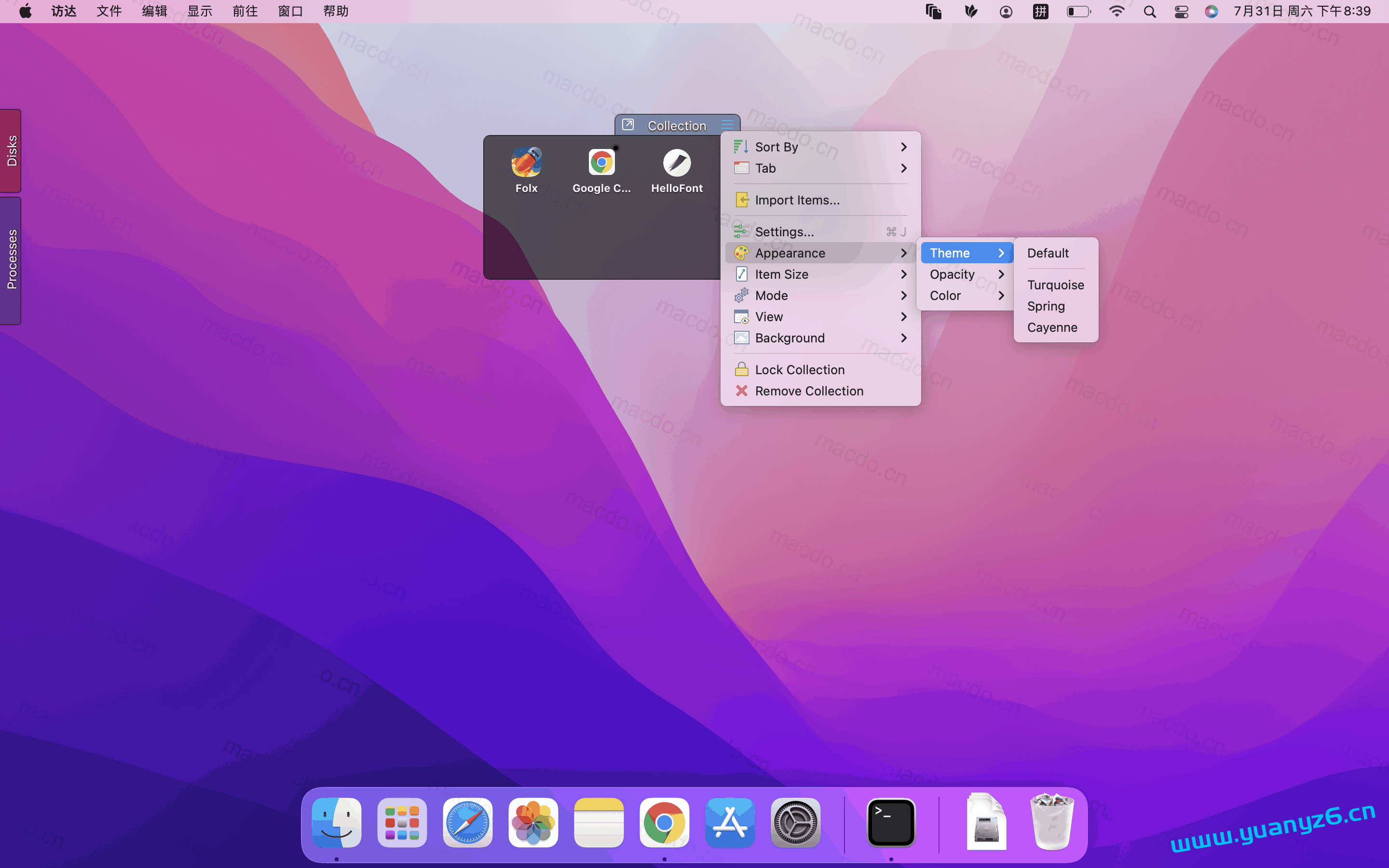Toggle Lock Collection in the menu
The image size is (1389, 868).
coord(800,369)
